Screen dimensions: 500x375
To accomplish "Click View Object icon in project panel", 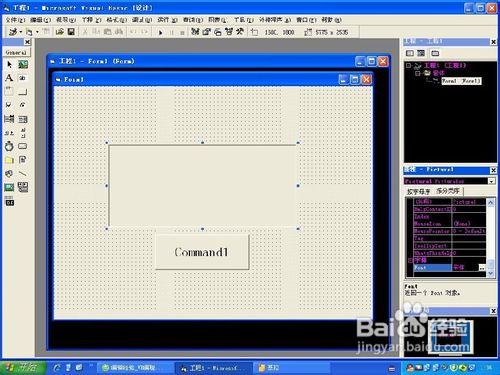I will pos(421,53).
